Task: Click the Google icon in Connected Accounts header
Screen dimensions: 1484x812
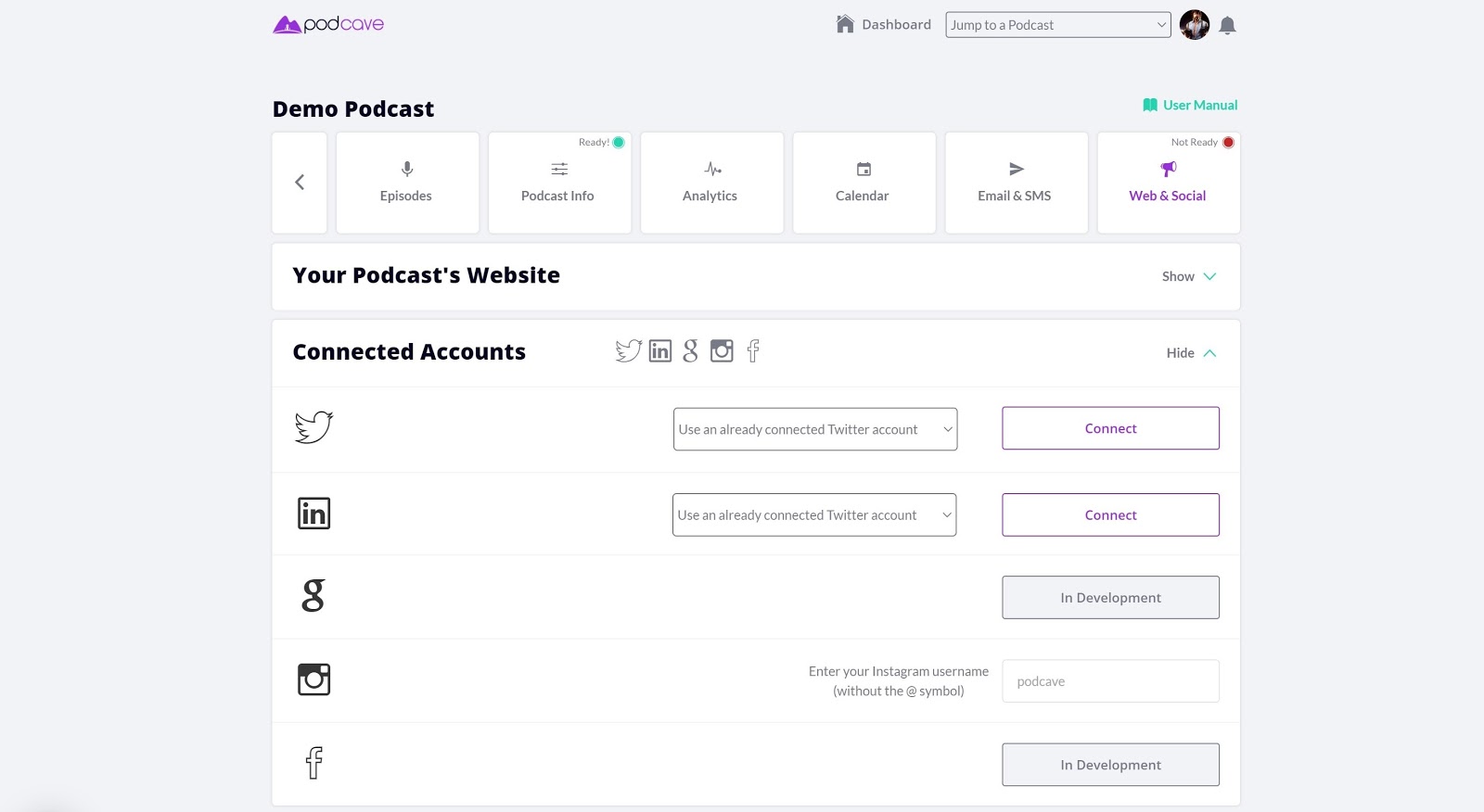Action: click(690, 351)
